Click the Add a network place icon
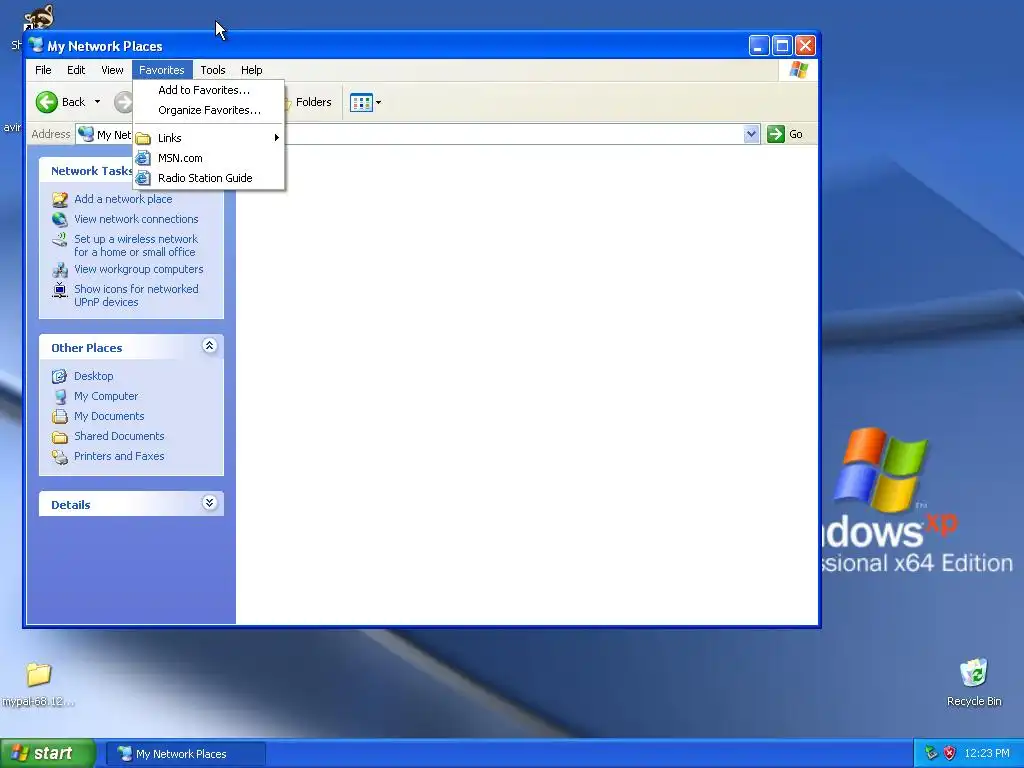The height and width of the screenshot is (768, 1024). point(60,199)
